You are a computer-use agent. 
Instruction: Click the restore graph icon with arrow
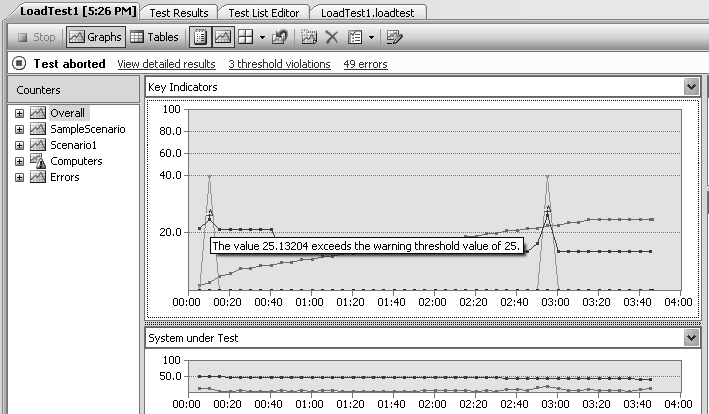(x=279, y=37)
